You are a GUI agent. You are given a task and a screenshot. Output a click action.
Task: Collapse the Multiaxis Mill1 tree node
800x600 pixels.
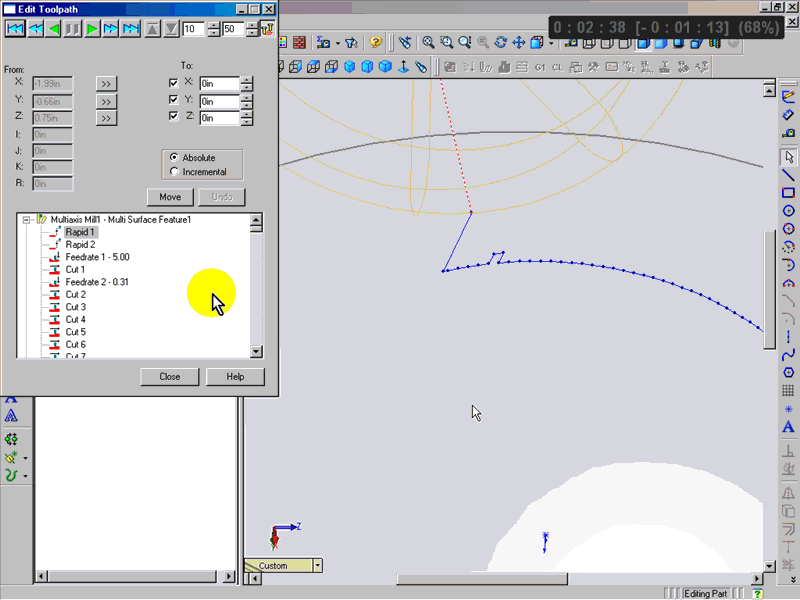26,220
